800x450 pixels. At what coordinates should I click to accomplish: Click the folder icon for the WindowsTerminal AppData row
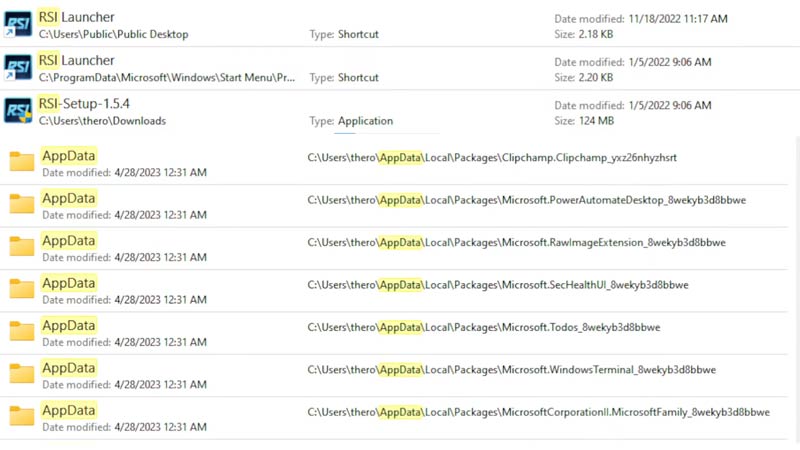pos(22,373)
